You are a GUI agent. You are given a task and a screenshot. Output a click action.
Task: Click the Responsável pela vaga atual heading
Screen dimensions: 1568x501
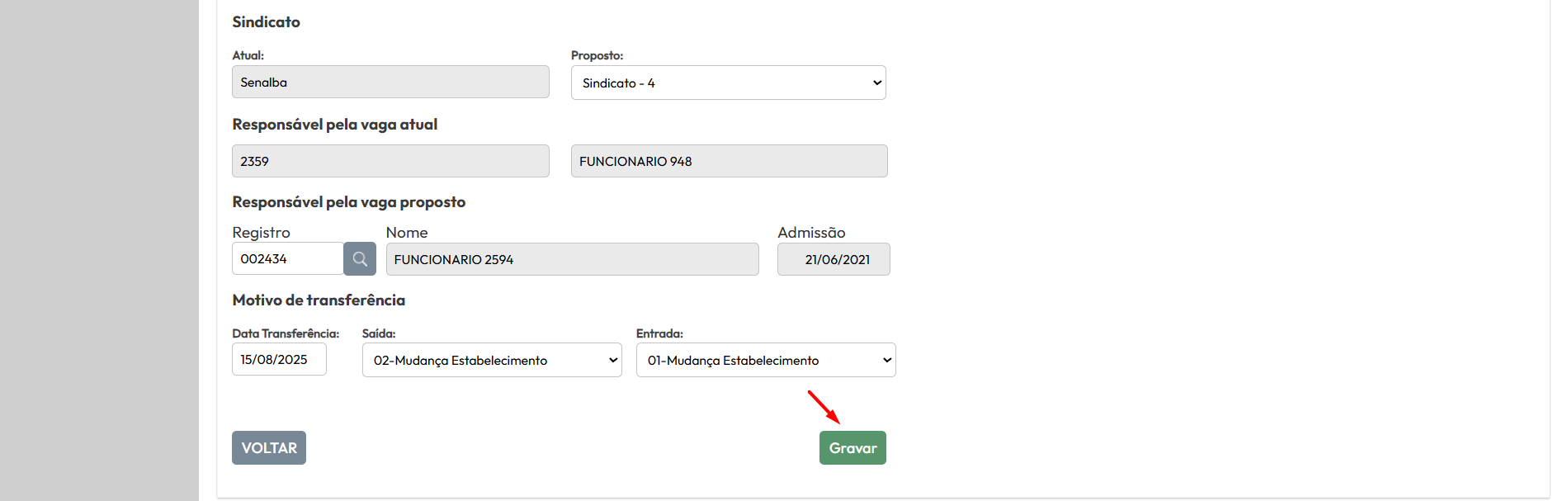click(334, 125)
